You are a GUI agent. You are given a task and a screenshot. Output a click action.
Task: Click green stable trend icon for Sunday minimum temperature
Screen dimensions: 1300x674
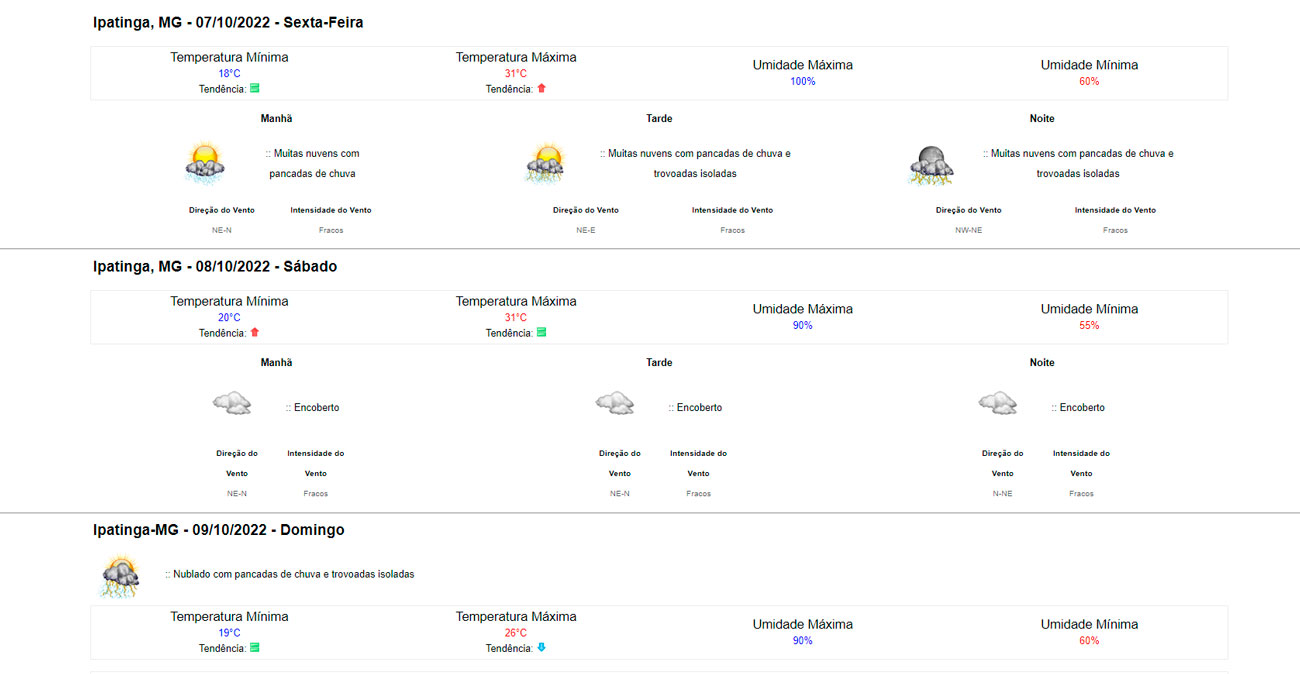click(x=255, y=648)
